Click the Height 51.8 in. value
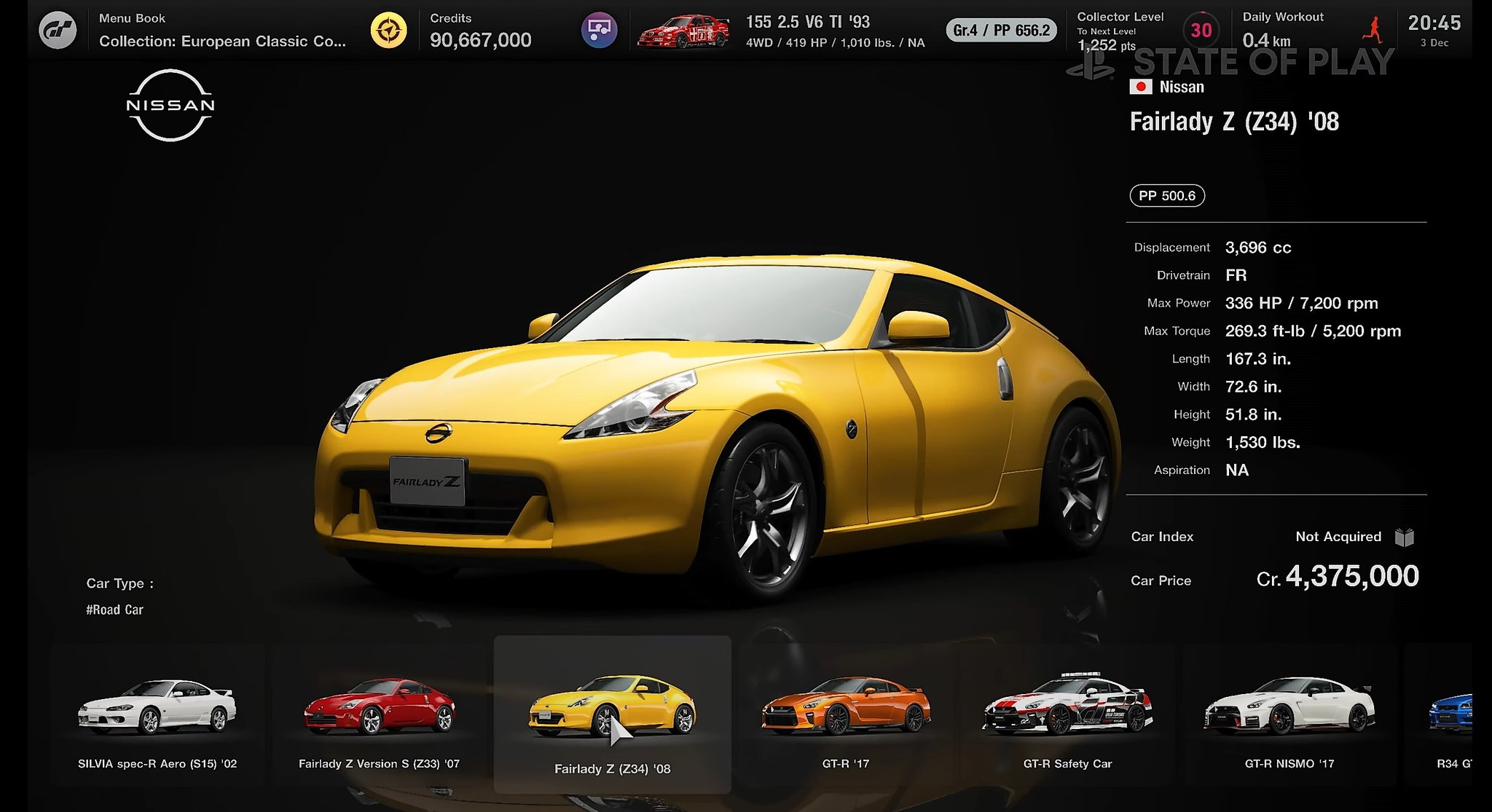 (x=1253, y=414)
